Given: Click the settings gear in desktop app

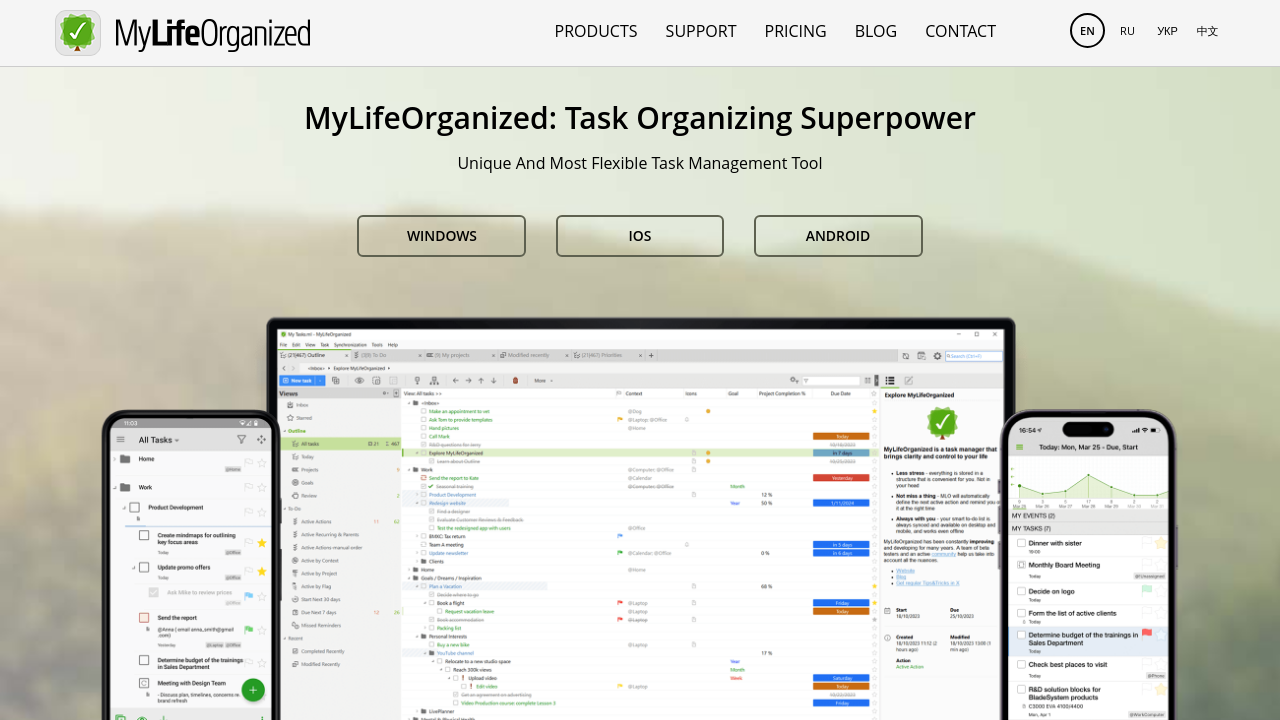Looking at the screenshot, I should pos(937,355).
